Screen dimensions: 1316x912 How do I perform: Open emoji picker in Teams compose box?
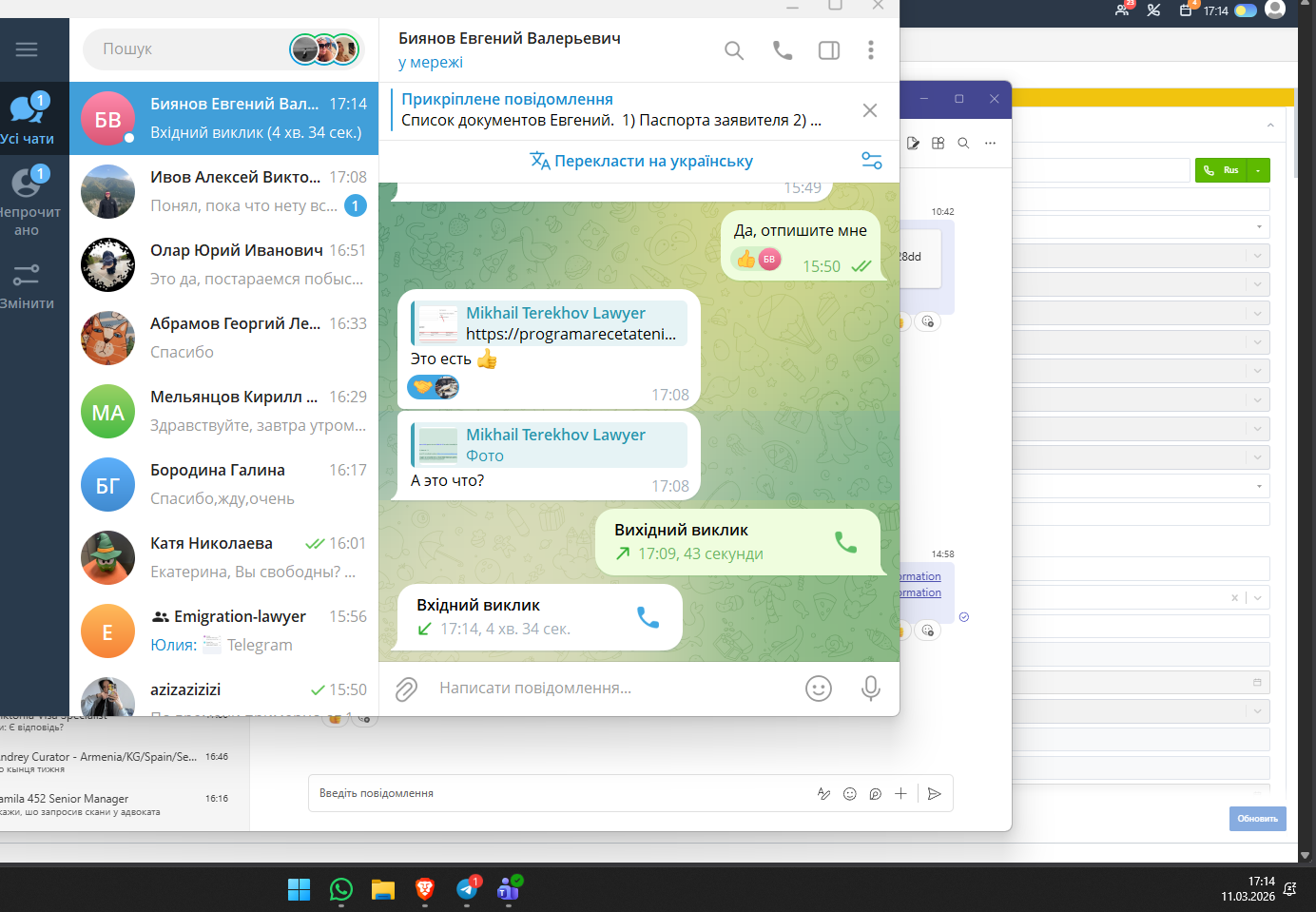click(x=850, y=794)
